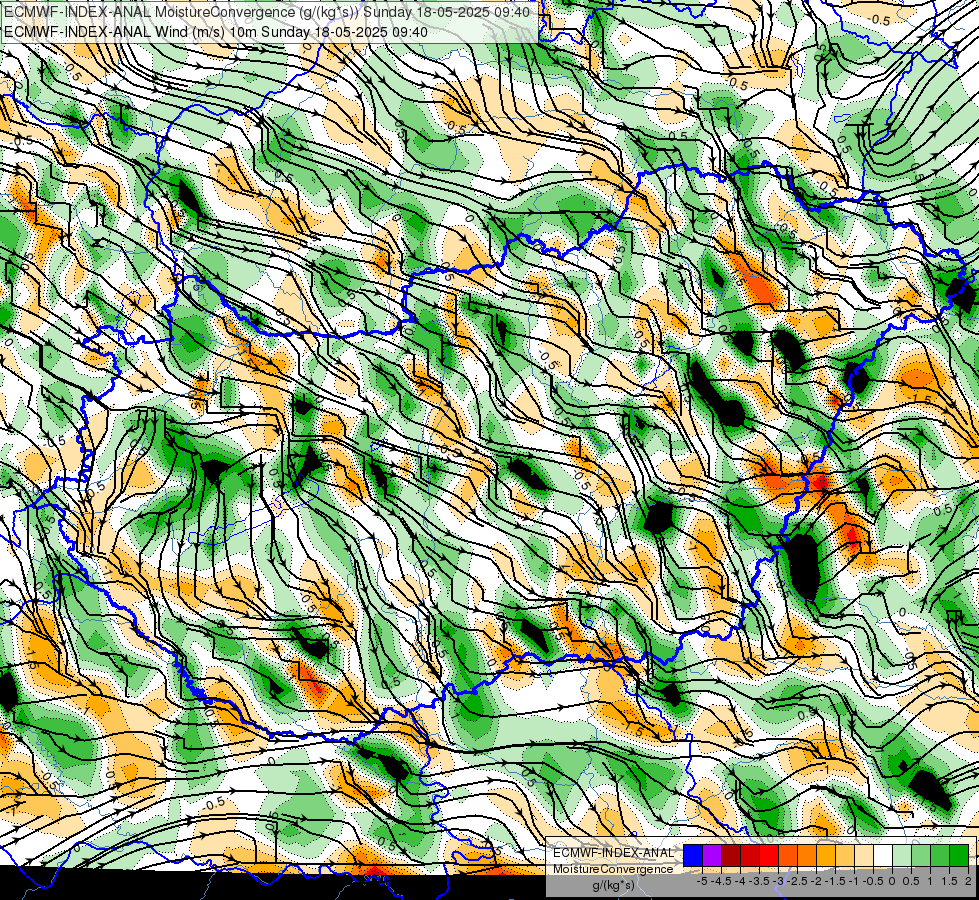
Task: Click the purple legend swatch
Action: coord(712,855)
